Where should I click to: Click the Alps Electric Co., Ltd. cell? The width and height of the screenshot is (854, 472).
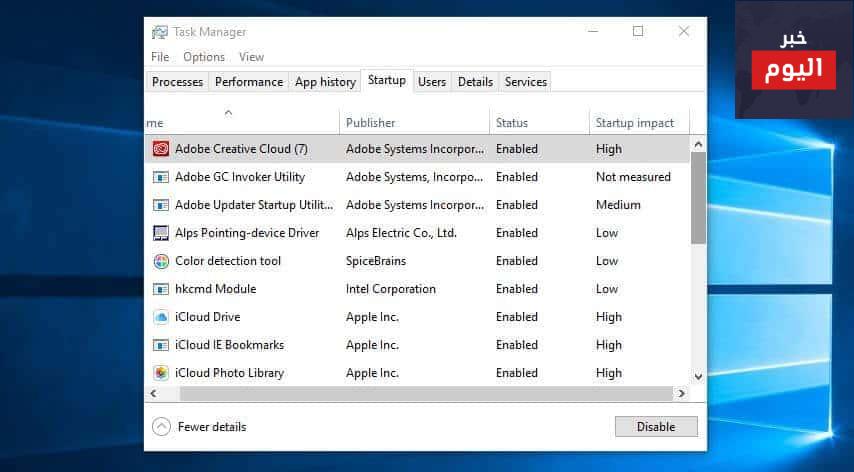(x=401, y=233)
